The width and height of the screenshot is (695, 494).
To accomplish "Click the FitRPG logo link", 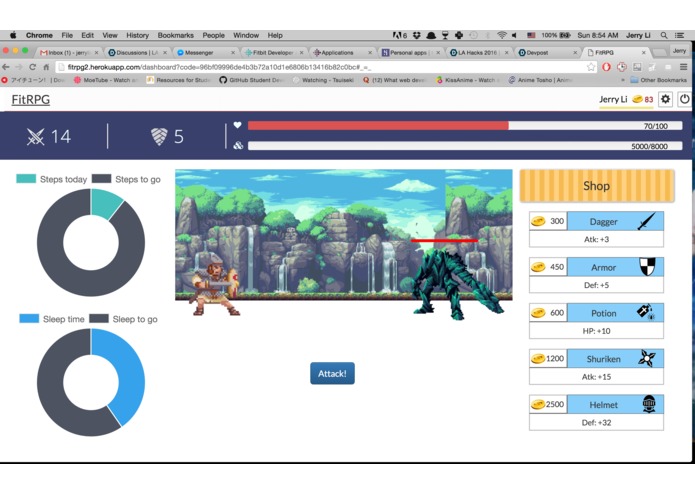I will (31, 99).
